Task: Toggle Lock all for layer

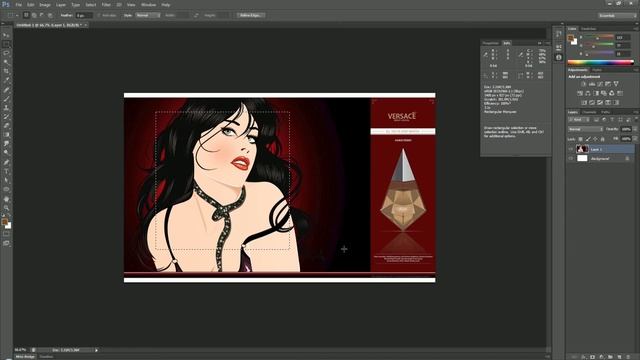Action: point(602,139)
